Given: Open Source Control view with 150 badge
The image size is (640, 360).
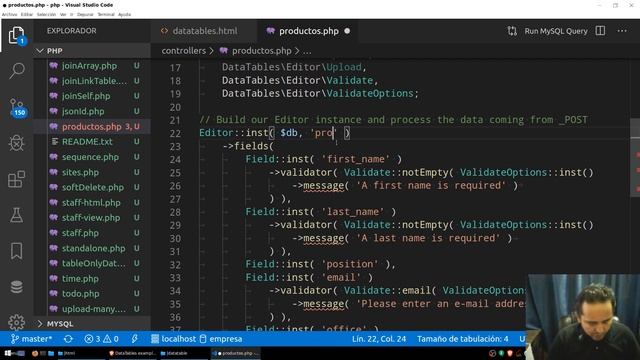Looking at the screenshot, I should [x=17, y=107].
